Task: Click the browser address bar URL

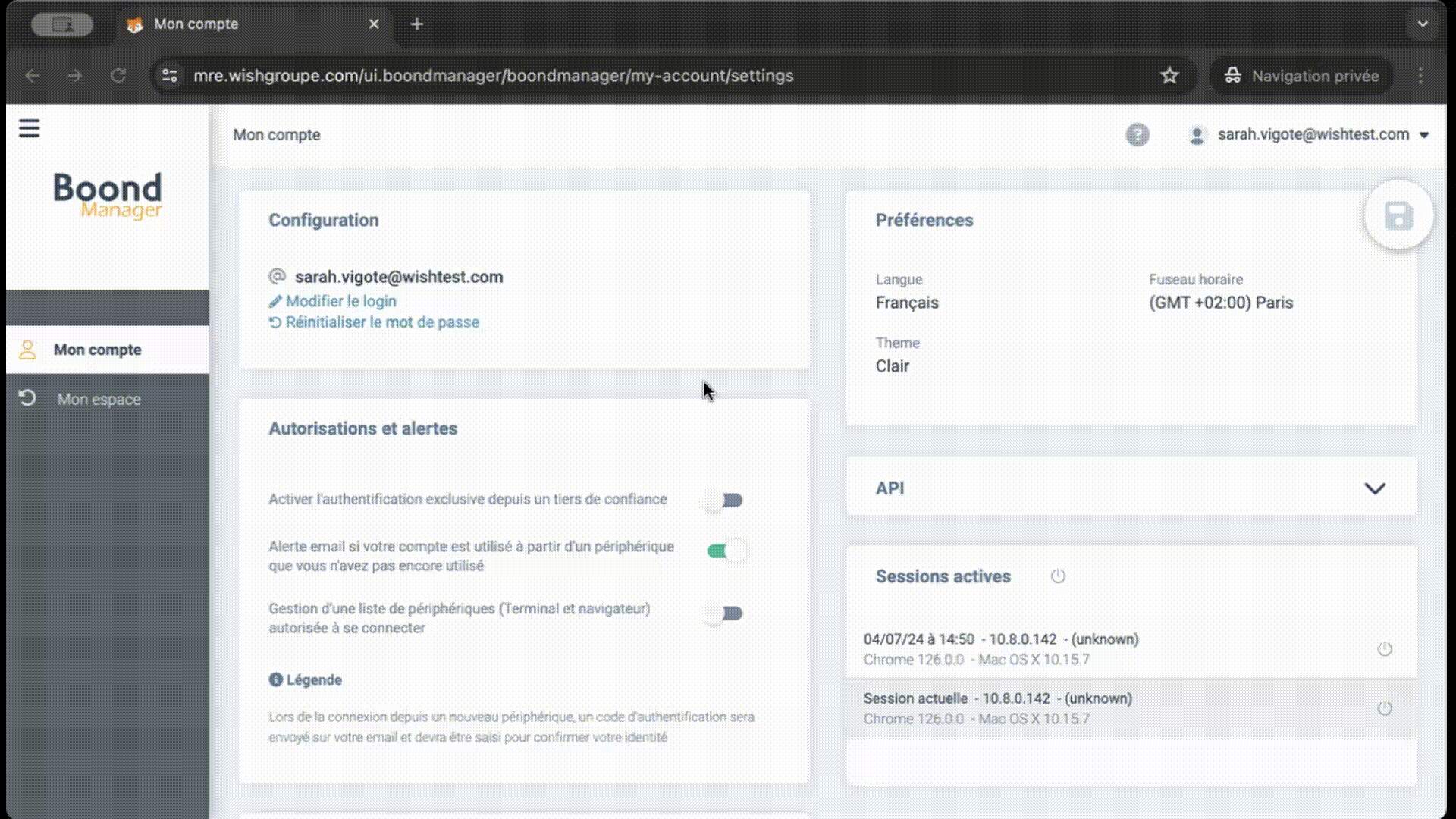Action: (x=493, y=76)
